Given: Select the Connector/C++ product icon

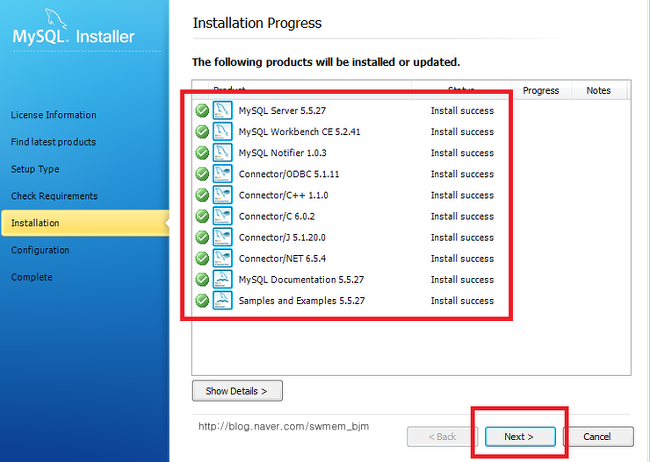Looking at the screenshot, I should (223, 195).
